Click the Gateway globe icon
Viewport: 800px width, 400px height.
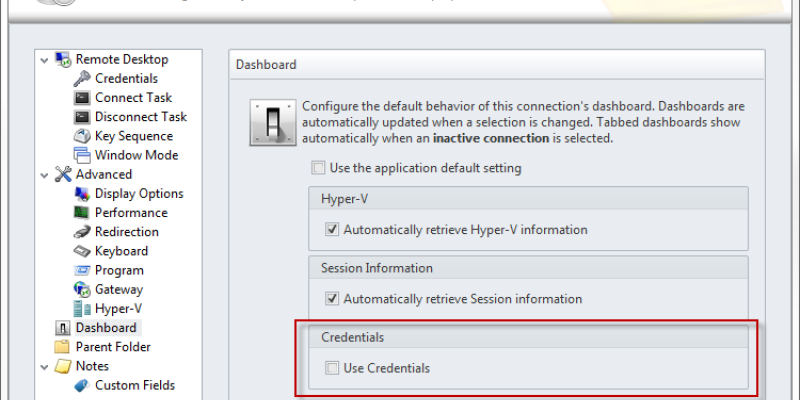[x=82, y=289]
